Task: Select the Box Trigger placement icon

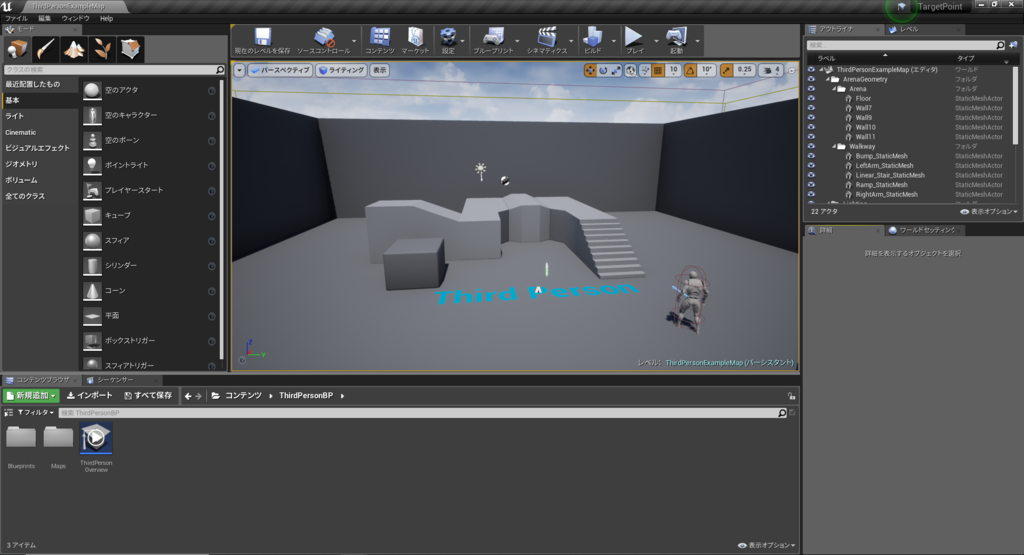Action: pos(92,341)
